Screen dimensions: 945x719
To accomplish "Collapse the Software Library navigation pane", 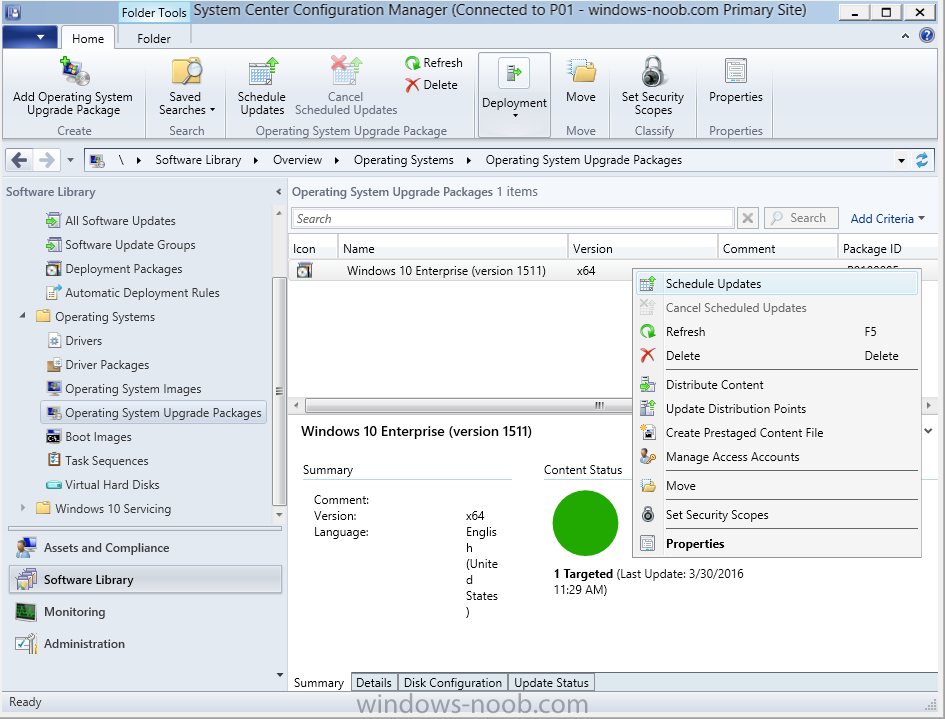I will click(x=278, y=192).
